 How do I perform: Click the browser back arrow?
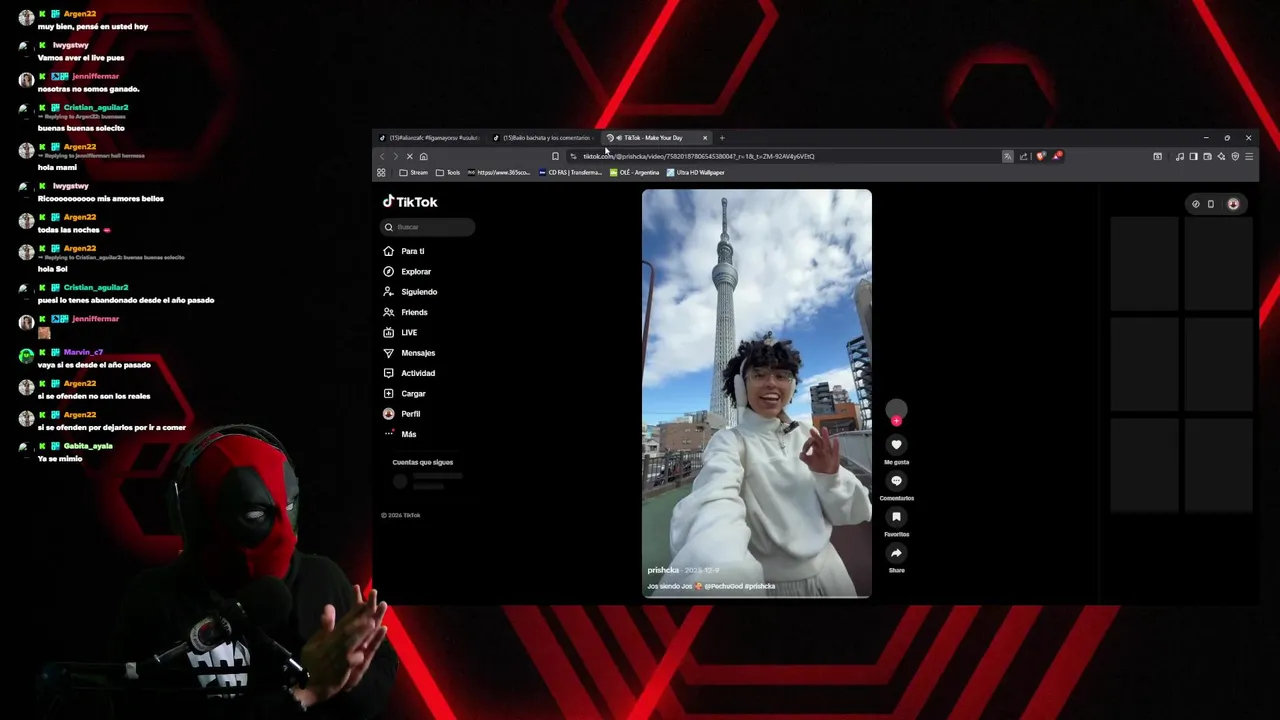pyautogui.click(x=382, y=156)
